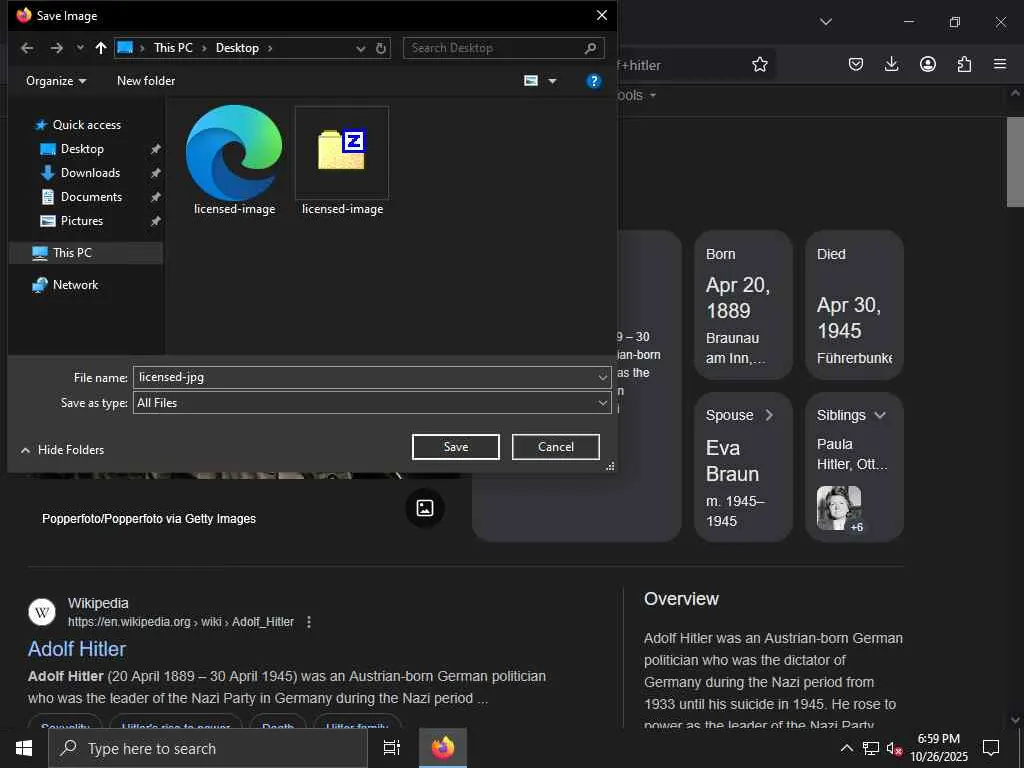Viewport: 1024px width, 768px height.
Task: Show hidden system tray icons
Action: (x=846, y=748)
